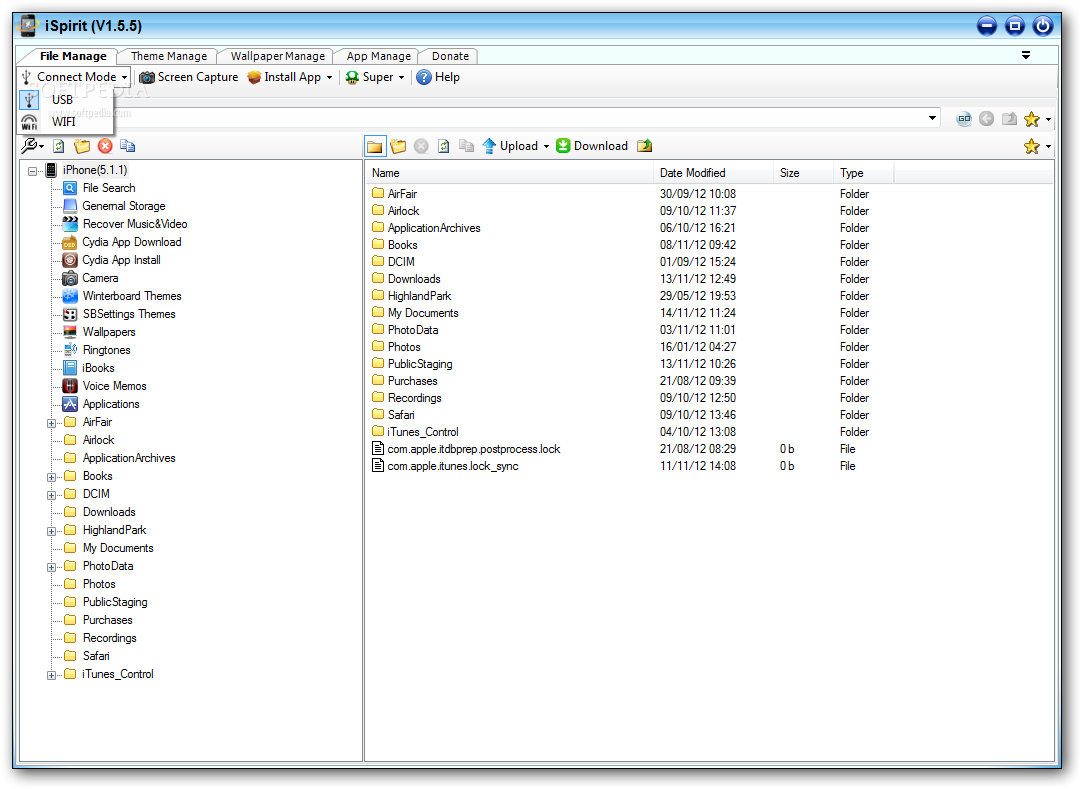Open the Super menu

click(x=375, y=77)
